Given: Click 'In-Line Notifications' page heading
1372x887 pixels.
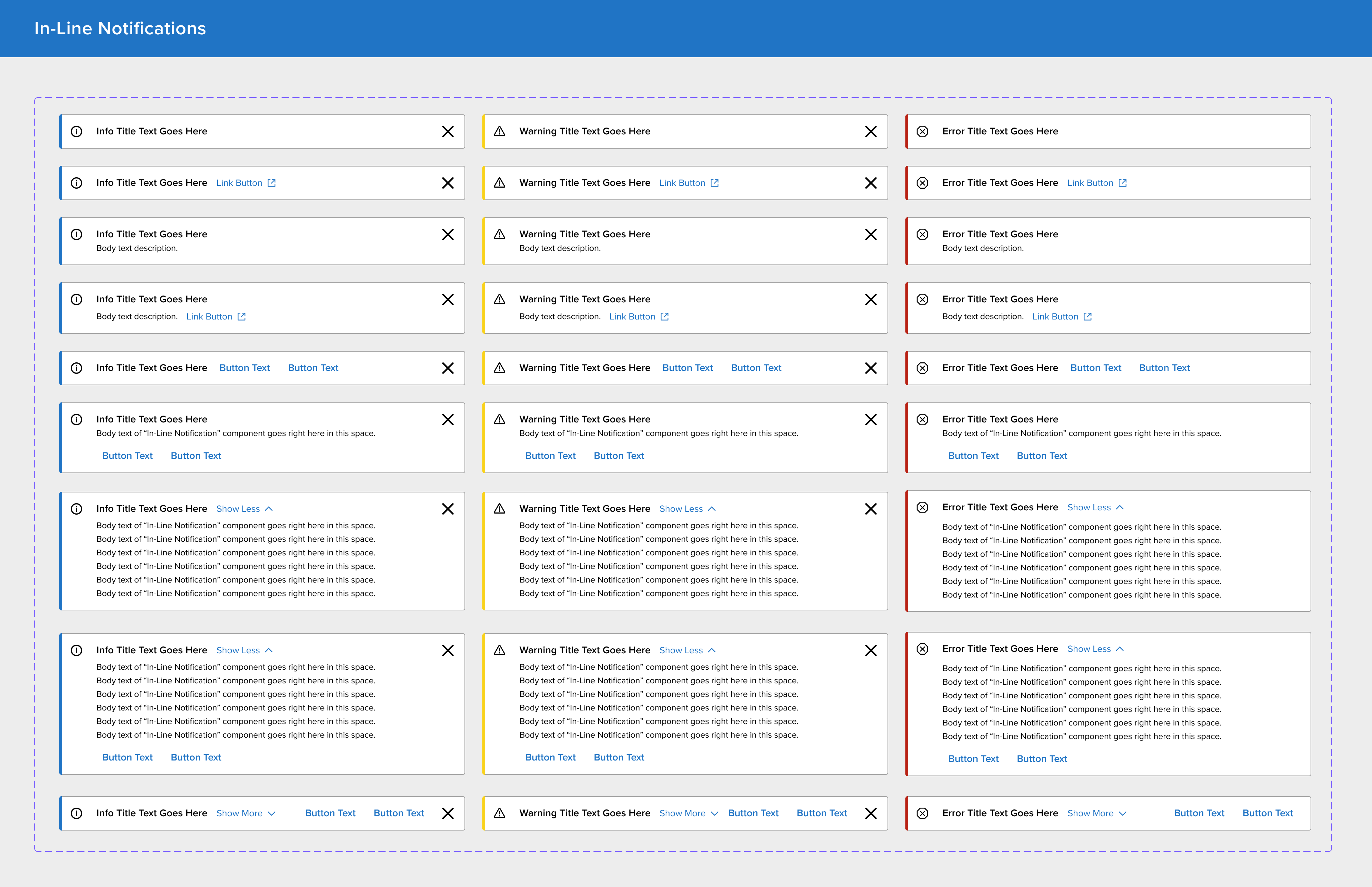Looking at the screenshot, I should (x=120, y=28).
